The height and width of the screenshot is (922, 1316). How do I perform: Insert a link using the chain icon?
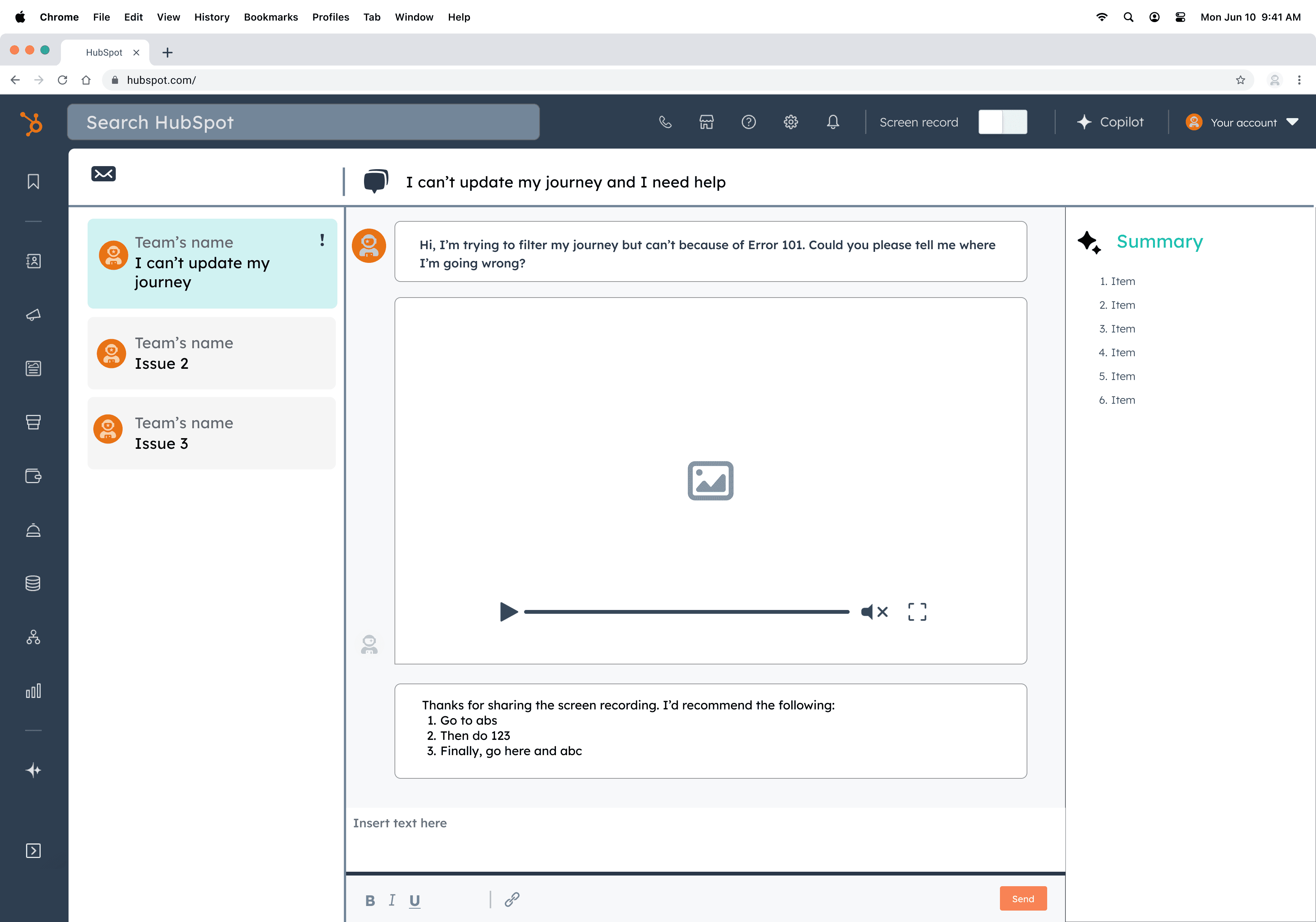point(512,899)
